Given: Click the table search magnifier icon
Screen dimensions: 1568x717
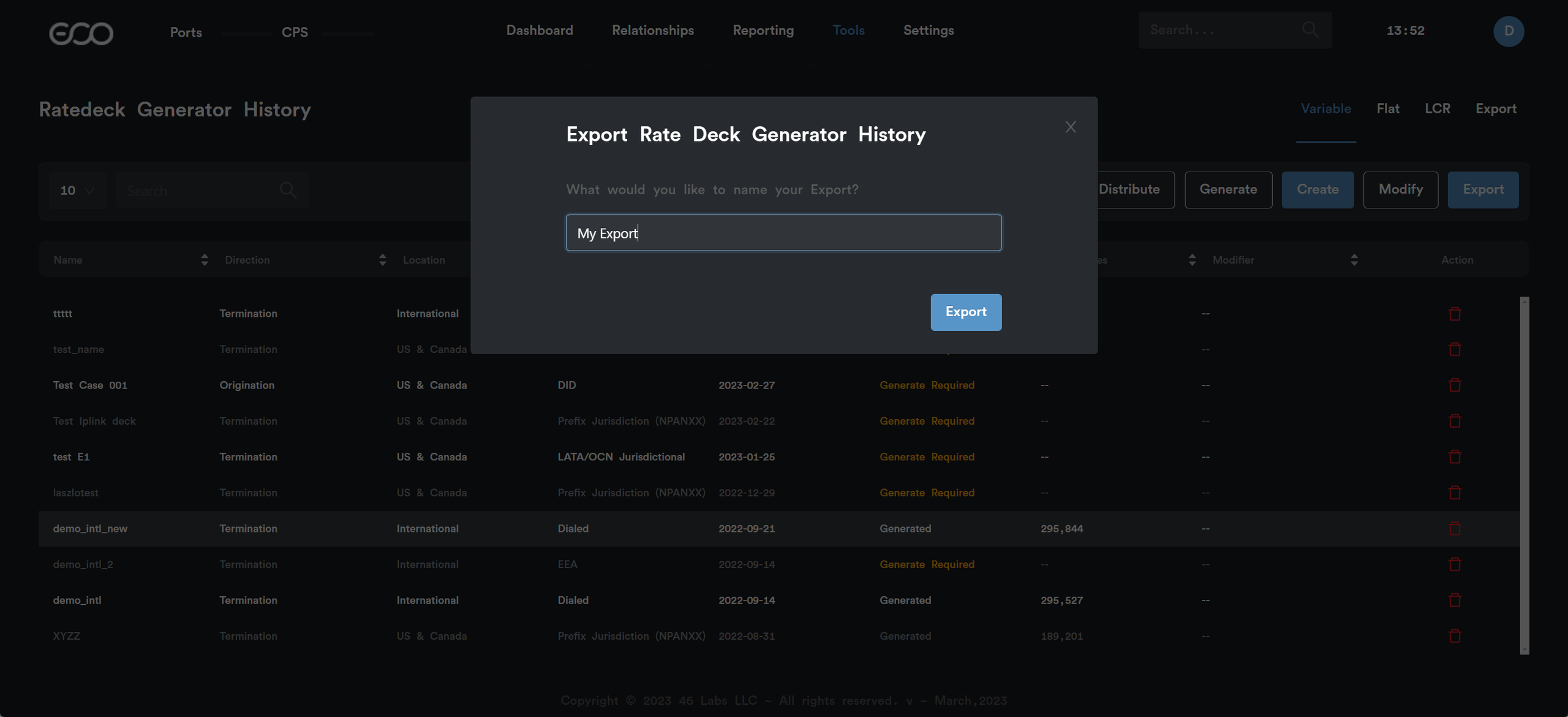Looking at the screenshot, I should point(288,191).
